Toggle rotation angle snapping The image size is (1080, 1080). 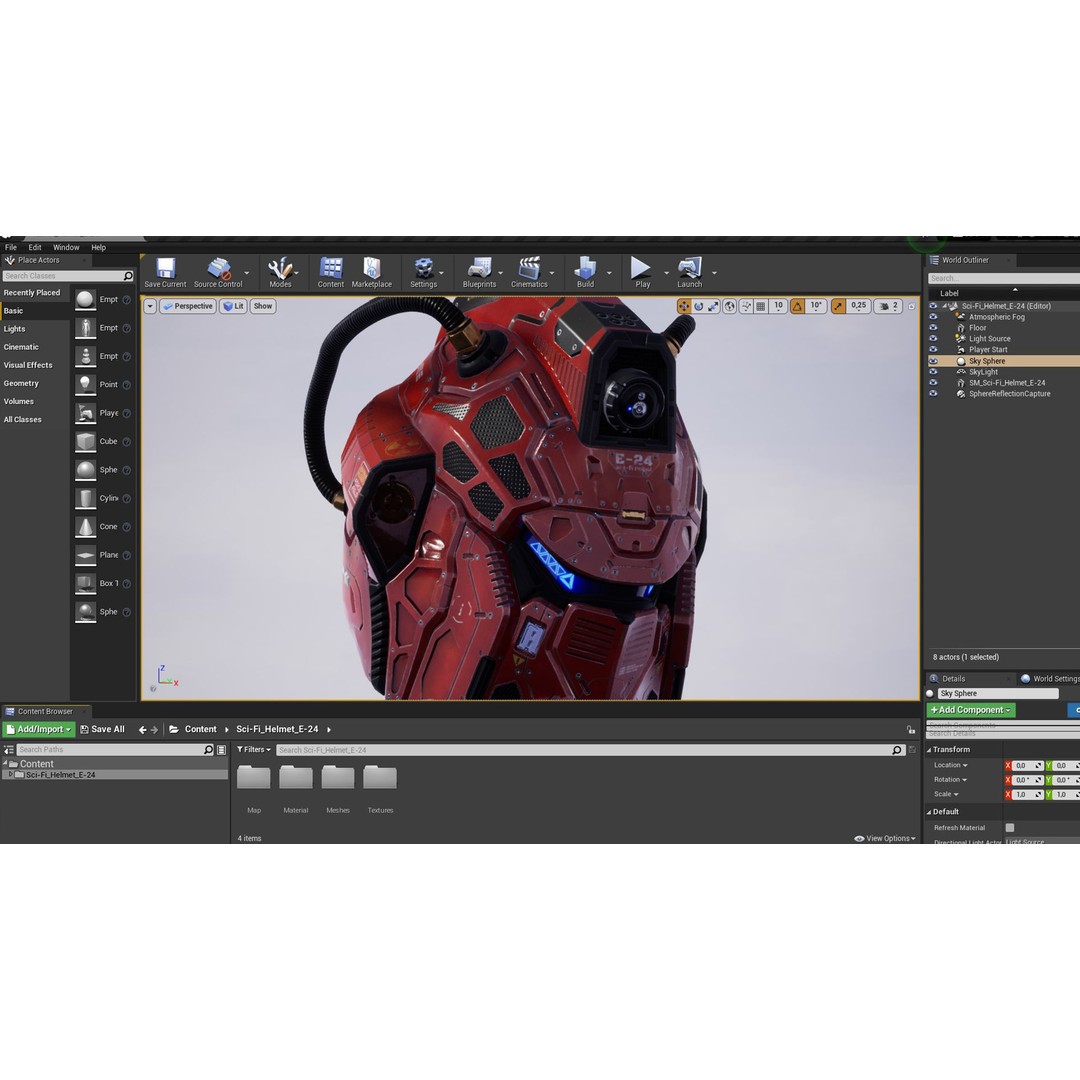coord(797,307)
